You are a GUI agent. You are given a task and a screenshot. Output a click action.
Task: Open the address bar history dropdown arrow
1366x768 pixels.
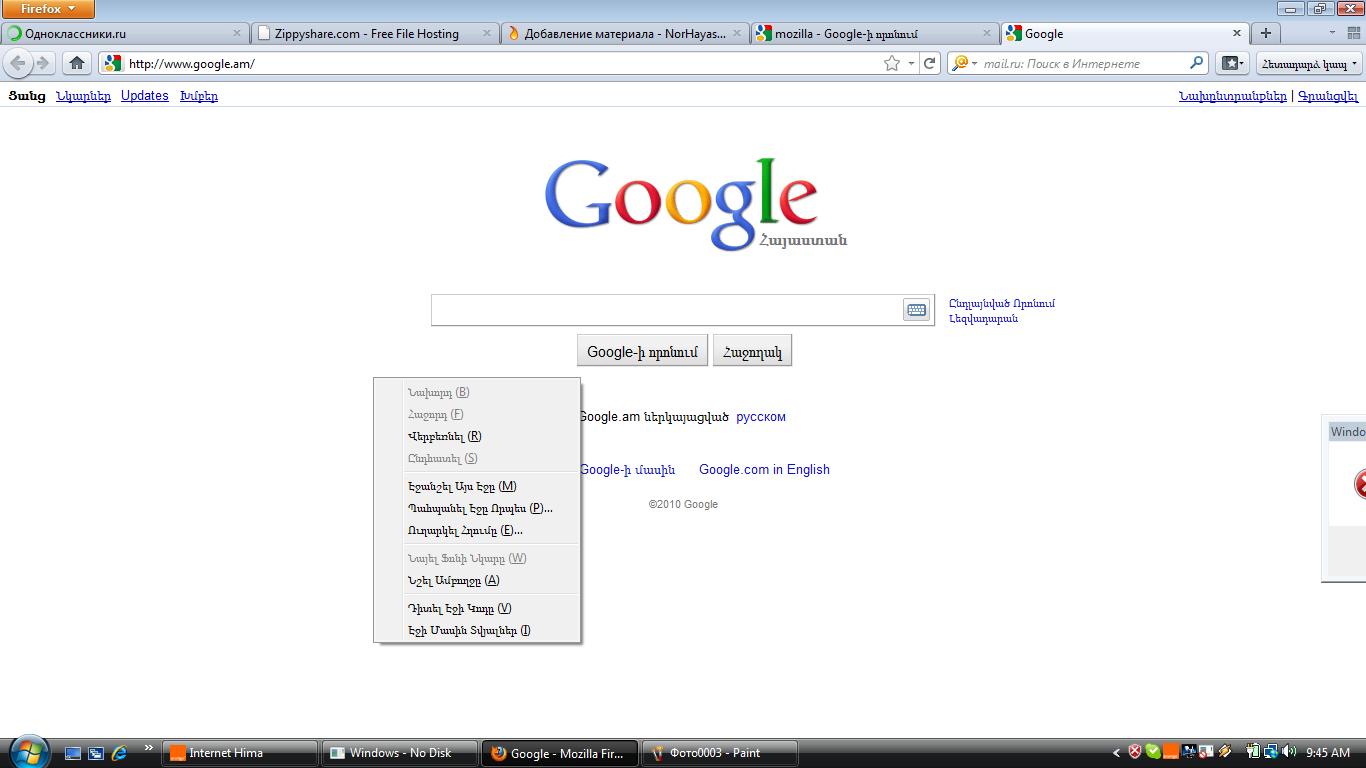911,63
